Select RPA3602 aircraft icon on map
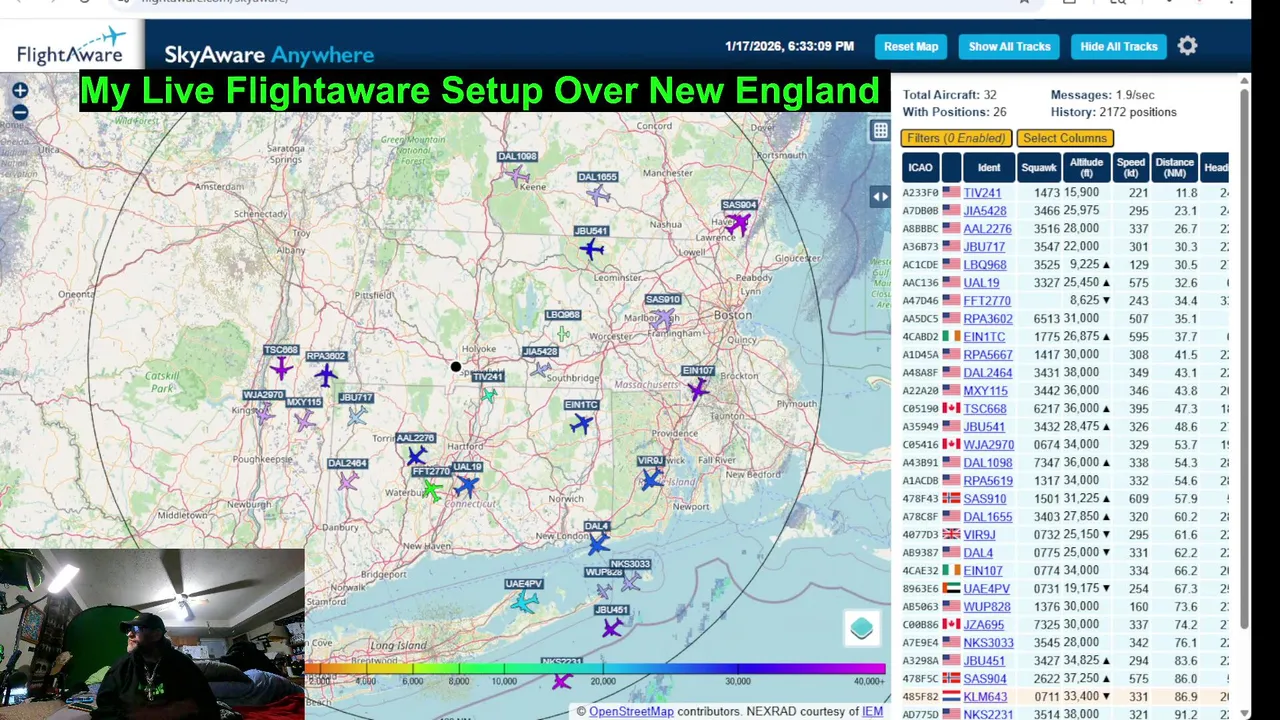Viewport: 1280px width, 720px height. coord(325,375)
